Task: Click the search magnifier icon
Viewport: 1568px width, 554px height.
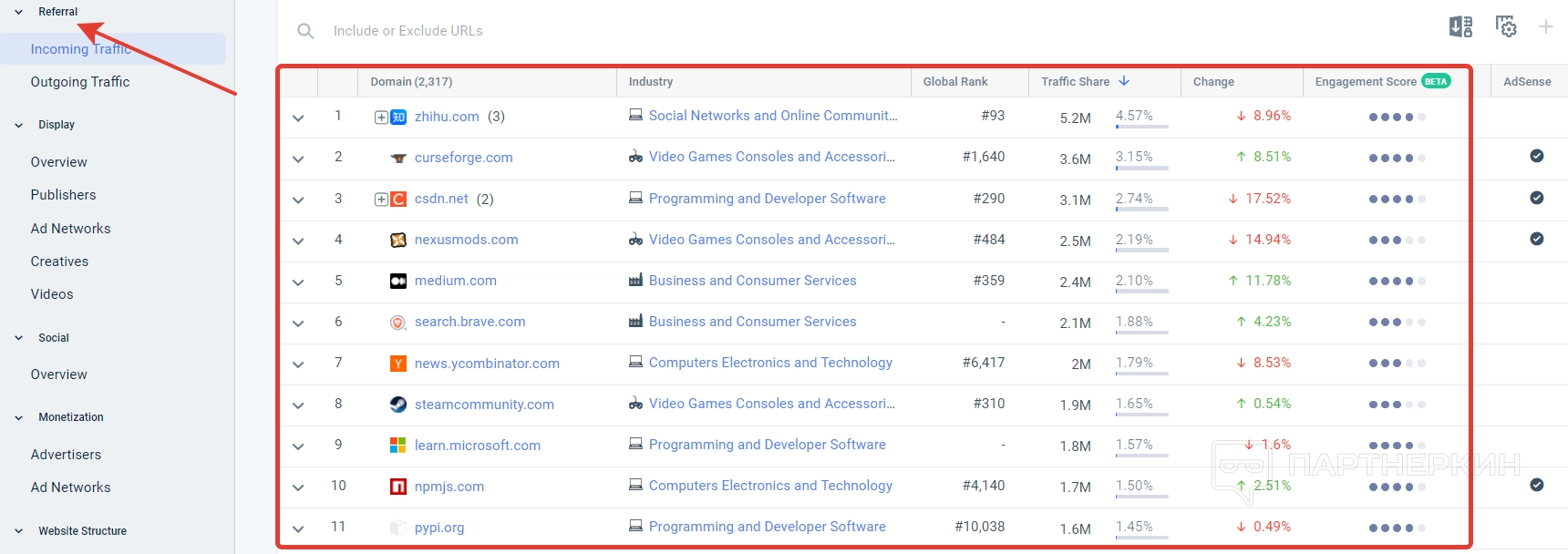Action: [305, 31]
